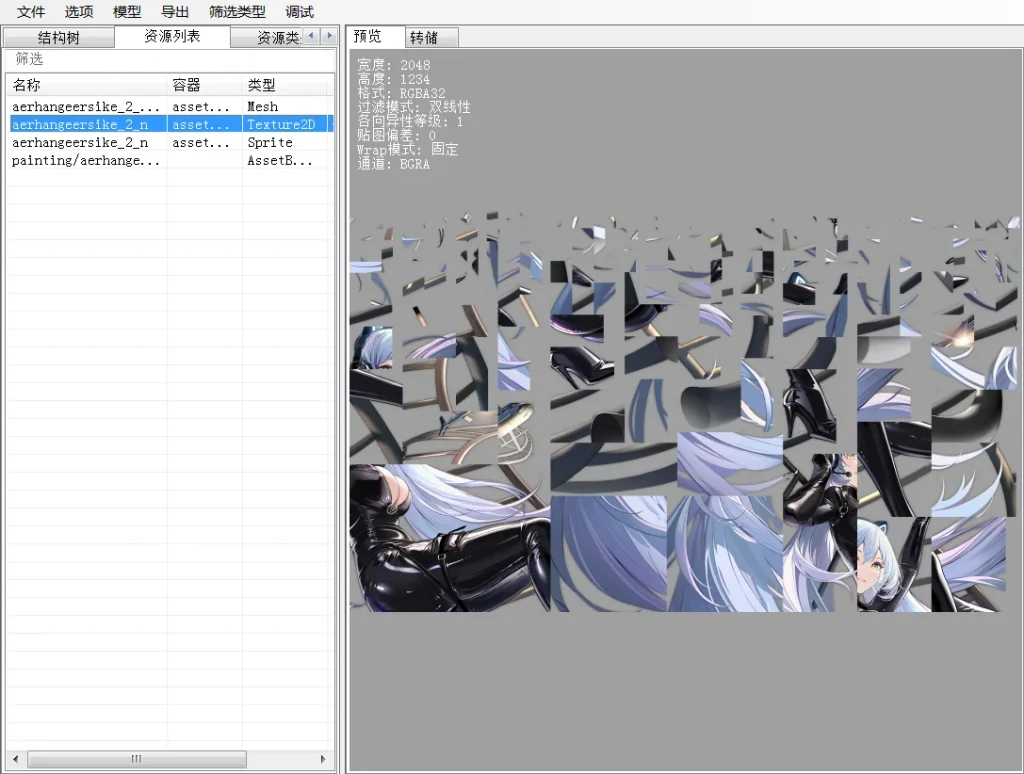
Task: Click the 高度: 1234 info line
Action: click(x=394, y=79)
